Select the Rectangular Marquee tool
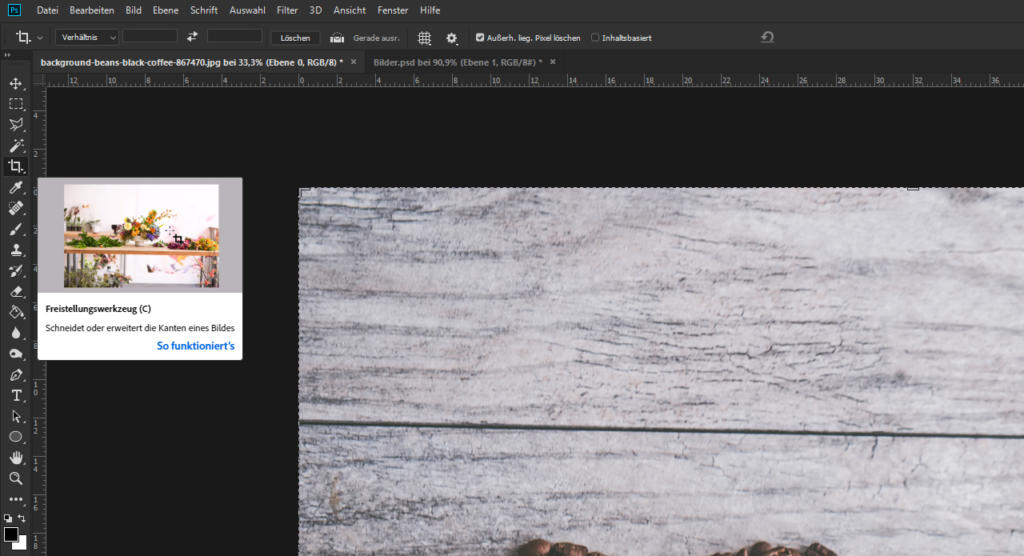 [x=16, y=104]
